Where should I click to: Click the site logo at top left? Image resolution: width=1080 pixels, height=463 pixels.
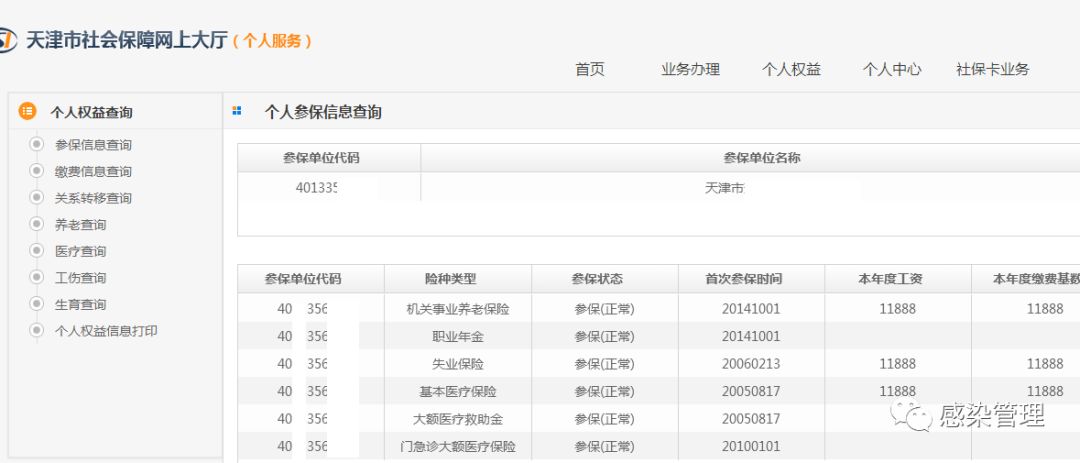[8, 40]
